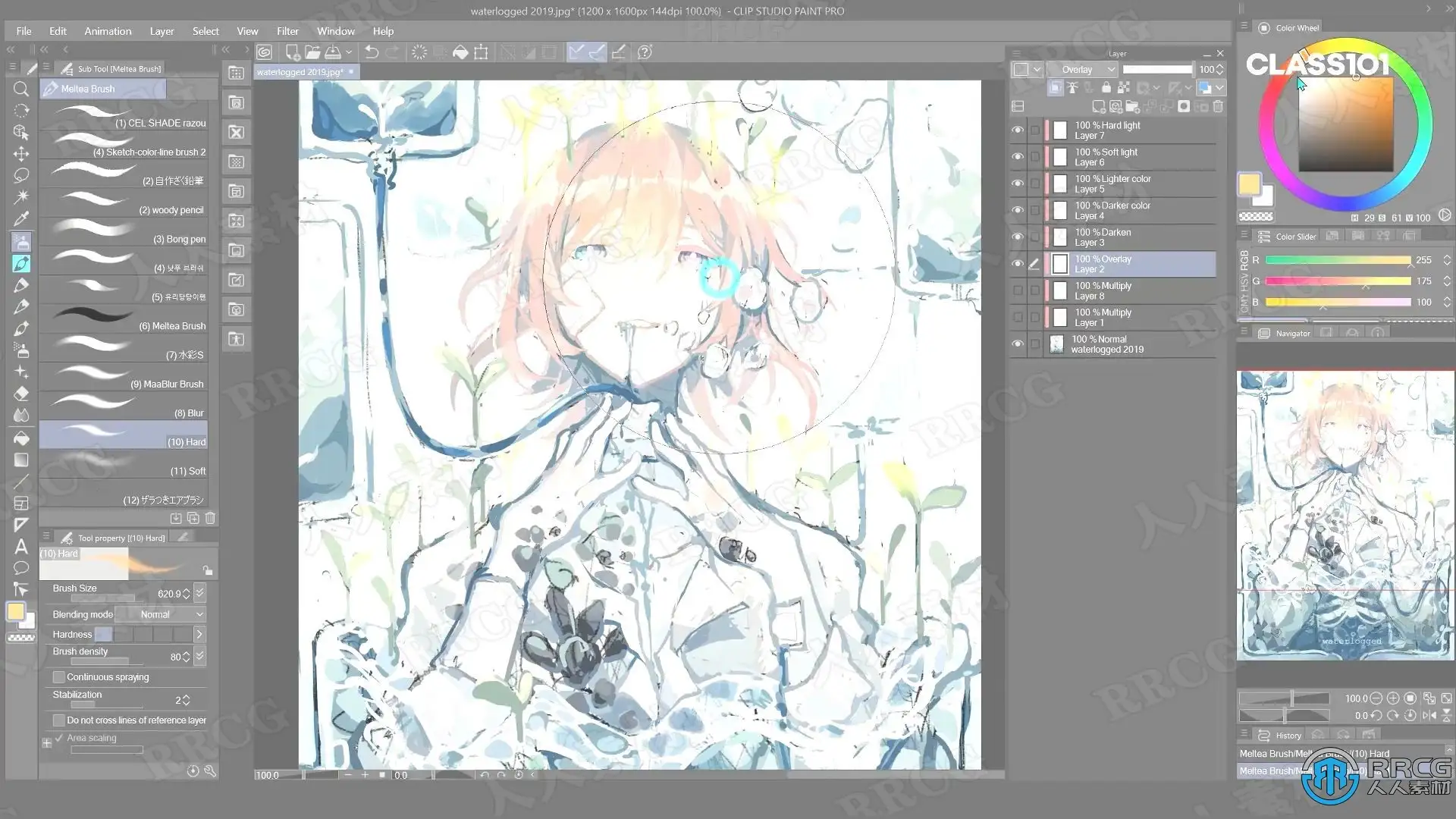1456x819 pixels.
Task: Enable Do not cross lines of reference layer
Action: [x=58, y=720]
